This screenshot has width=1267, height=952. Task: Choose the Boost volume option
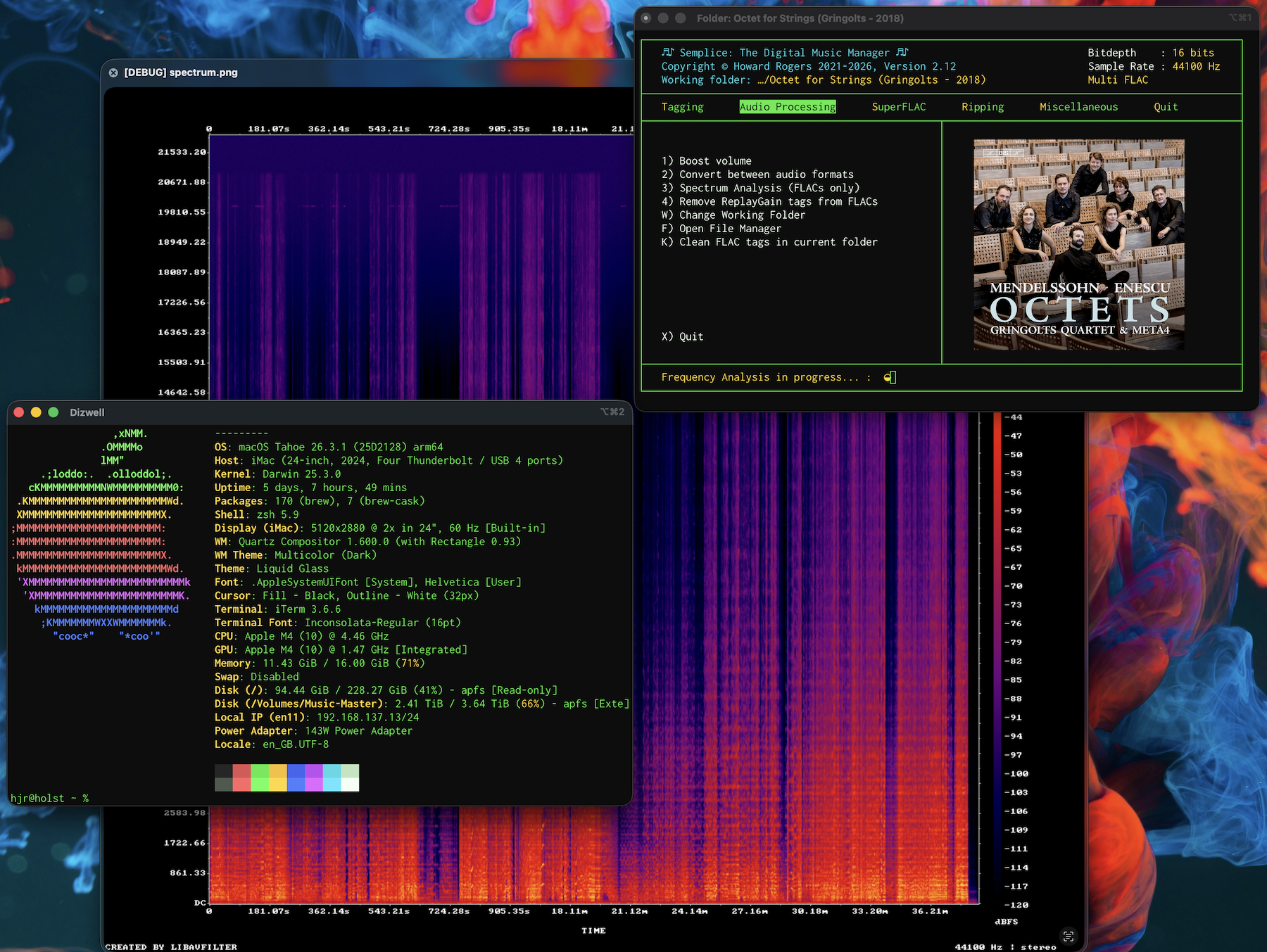(x=706, y=161)
